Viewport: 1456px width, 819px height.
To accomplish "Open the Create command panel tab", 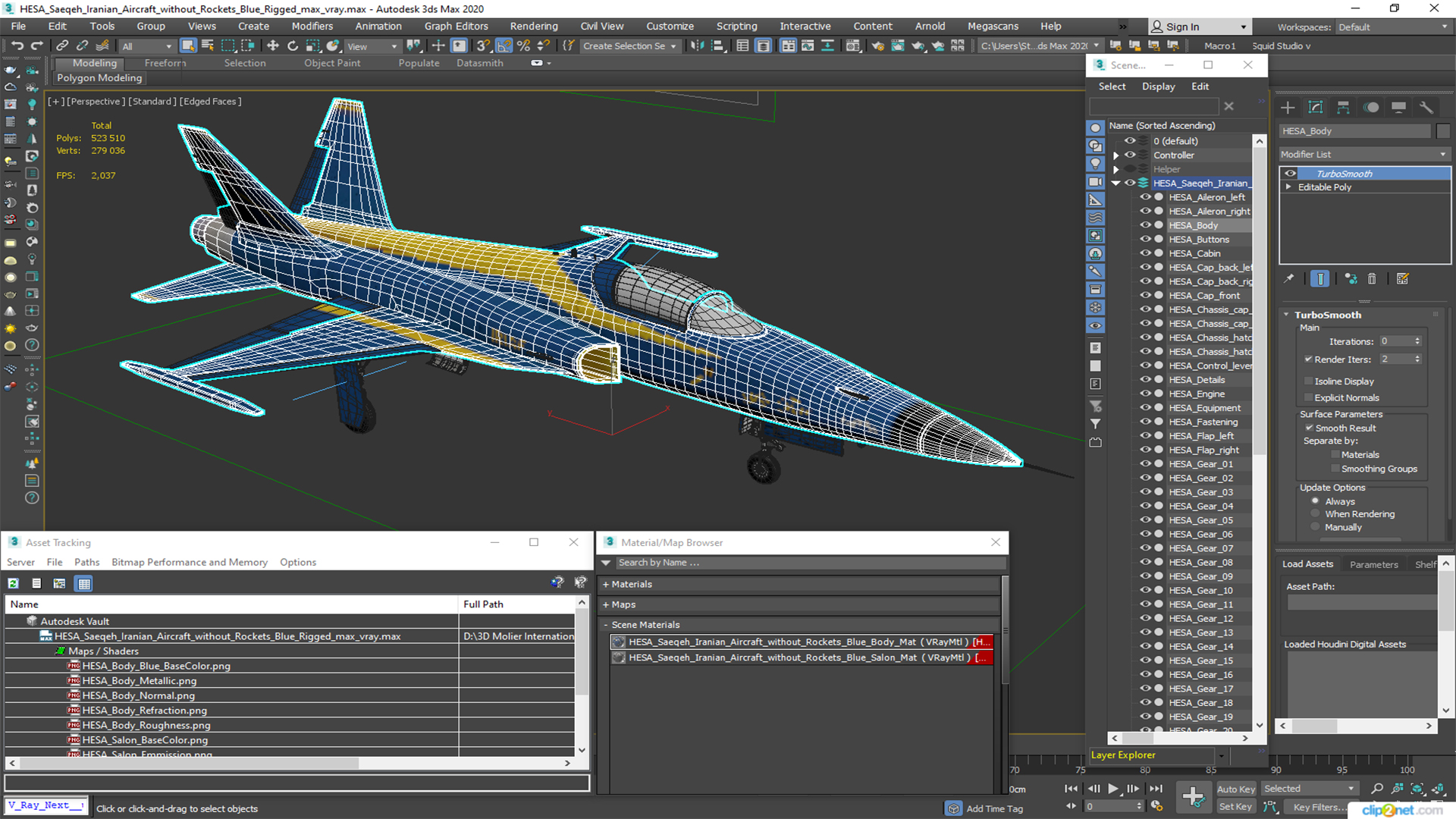I will tap(1288, 107).
